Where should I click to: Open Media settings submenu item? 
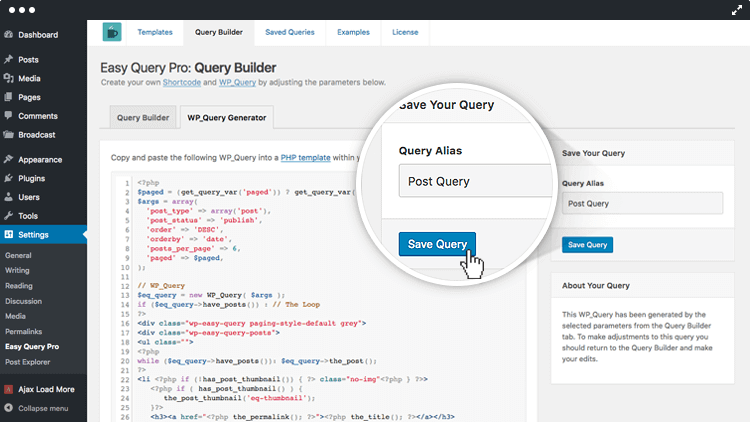(x=15, y=316)
